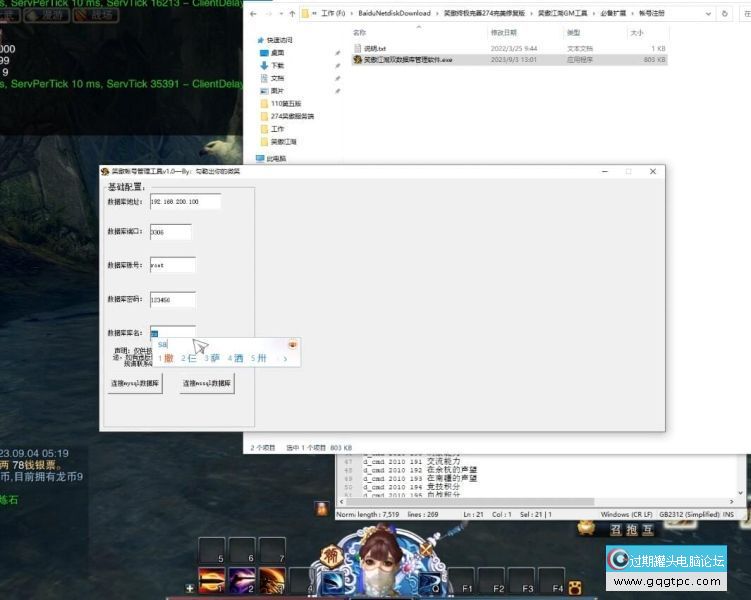This screenshot has height=600, width=751.
Task: Click the game skill icon in slot 3
Action: 272,580
